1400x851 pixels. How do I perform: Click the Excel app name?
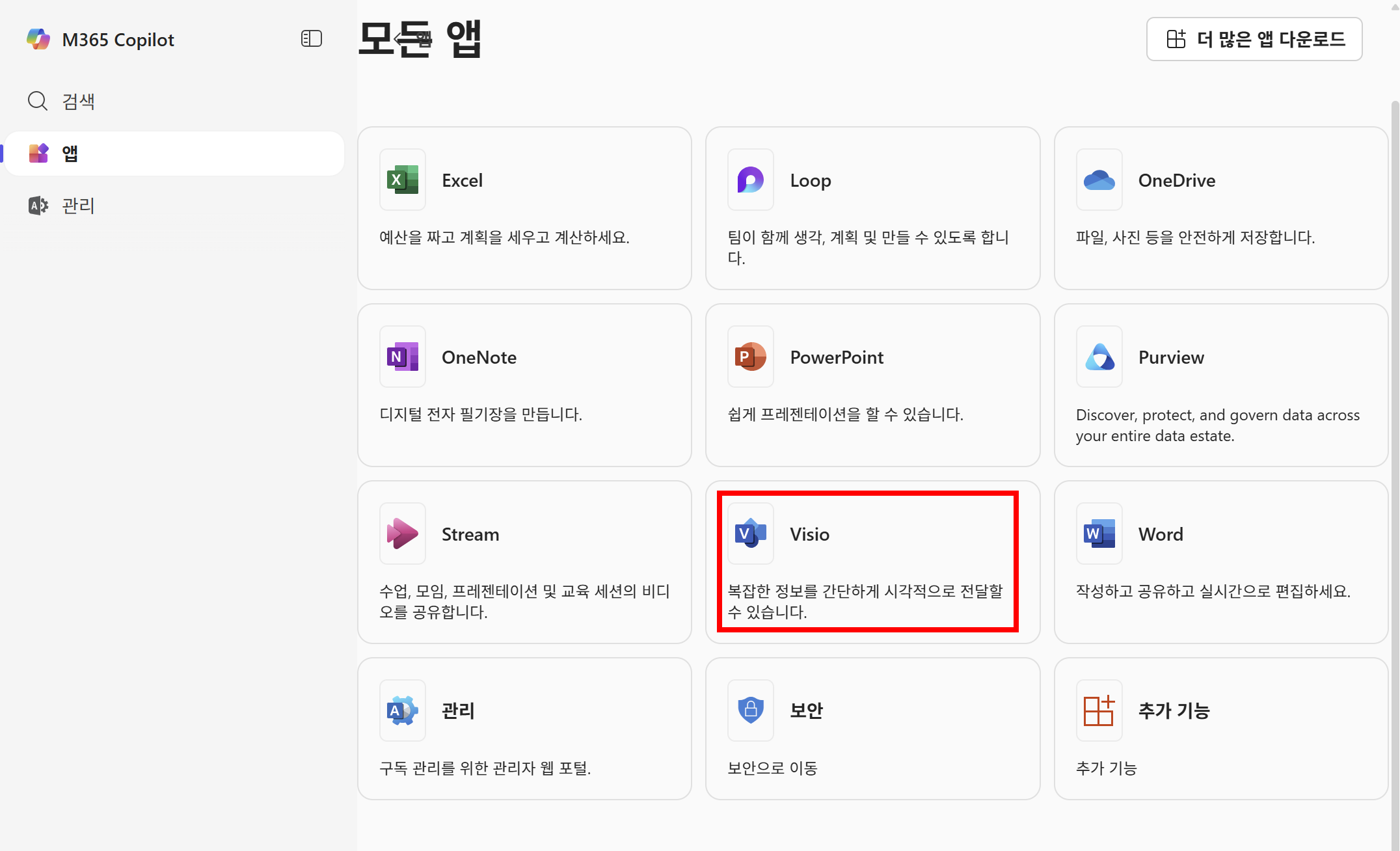[x=463, y=180]
